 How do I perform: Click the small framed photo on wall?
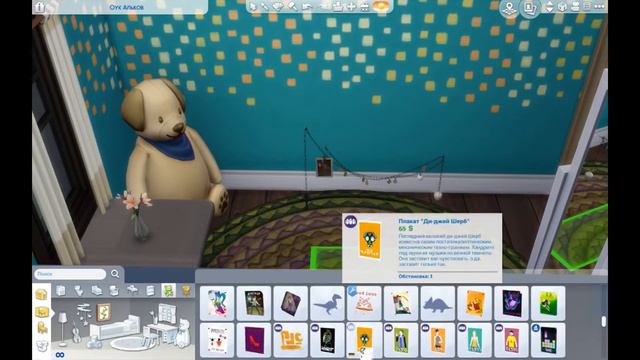tap(324, 167)
